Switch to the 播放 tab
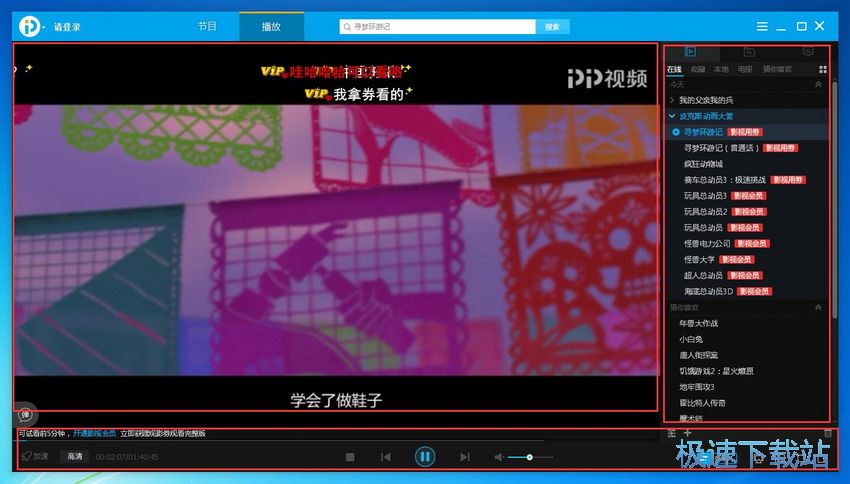 click(271, 27)
